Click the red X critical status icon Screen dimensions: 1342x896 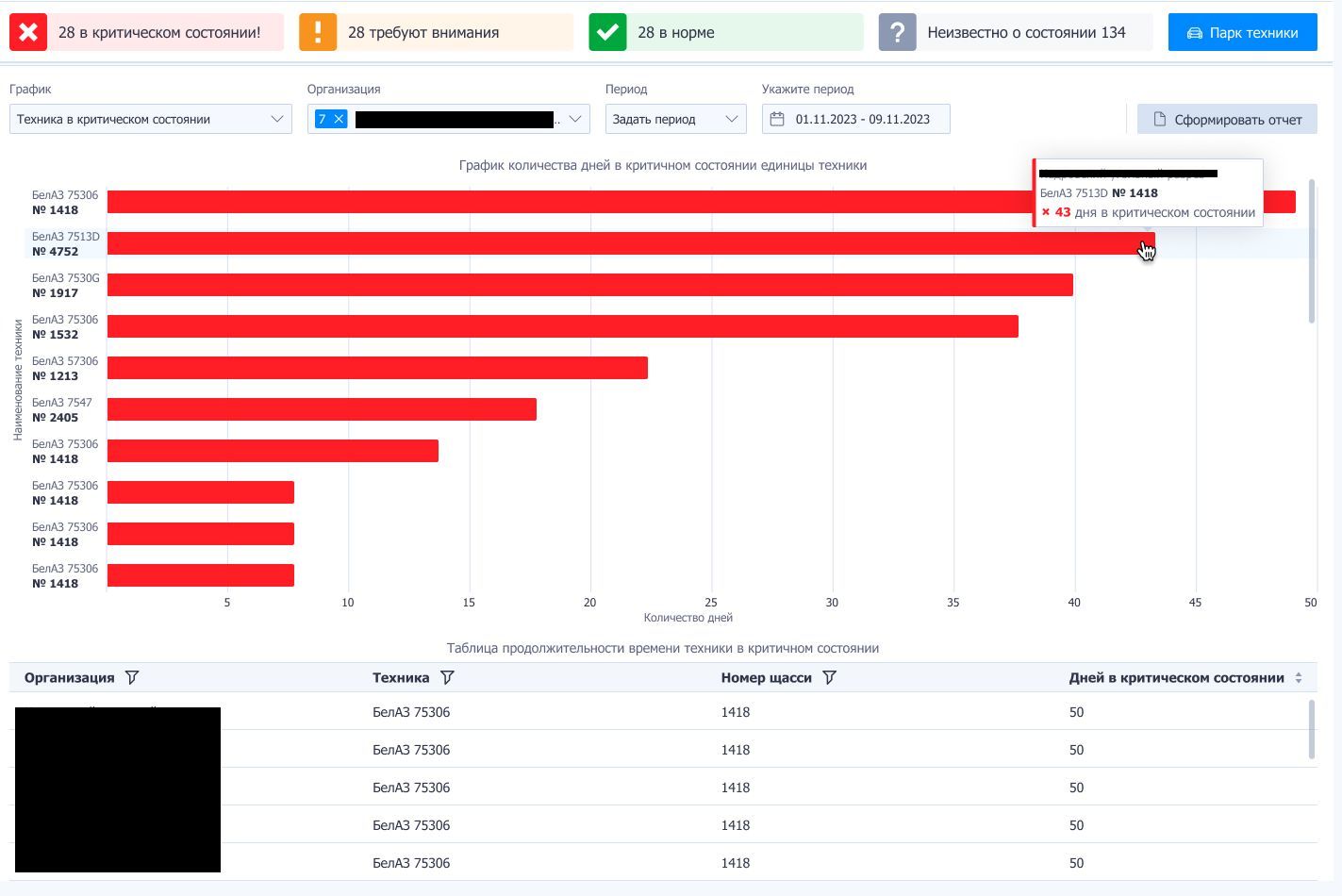tap(28, 33)
